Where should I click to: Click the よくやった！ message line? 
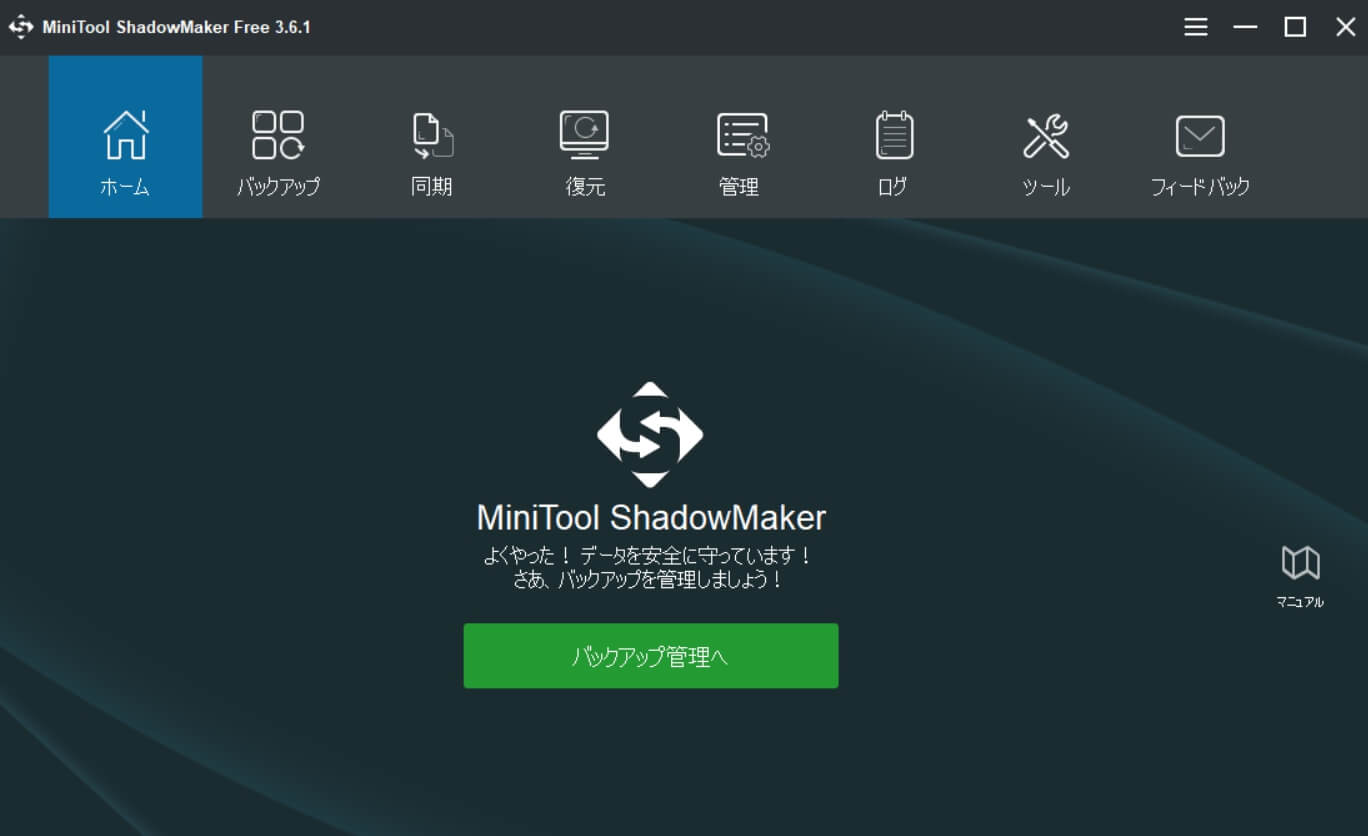[649, 556]
